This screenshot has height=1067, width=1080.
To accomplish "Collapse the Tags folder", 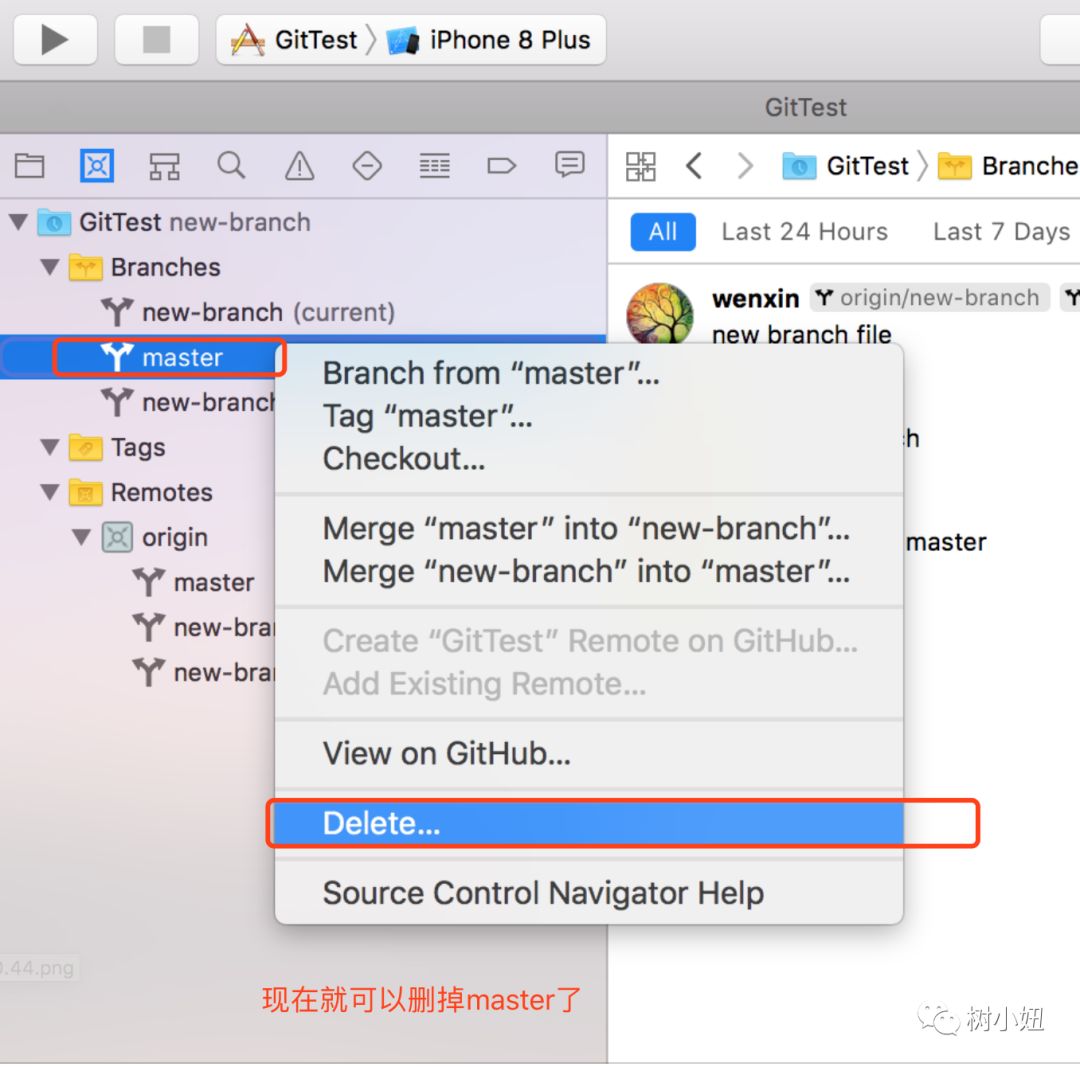I will coord(50,447).
